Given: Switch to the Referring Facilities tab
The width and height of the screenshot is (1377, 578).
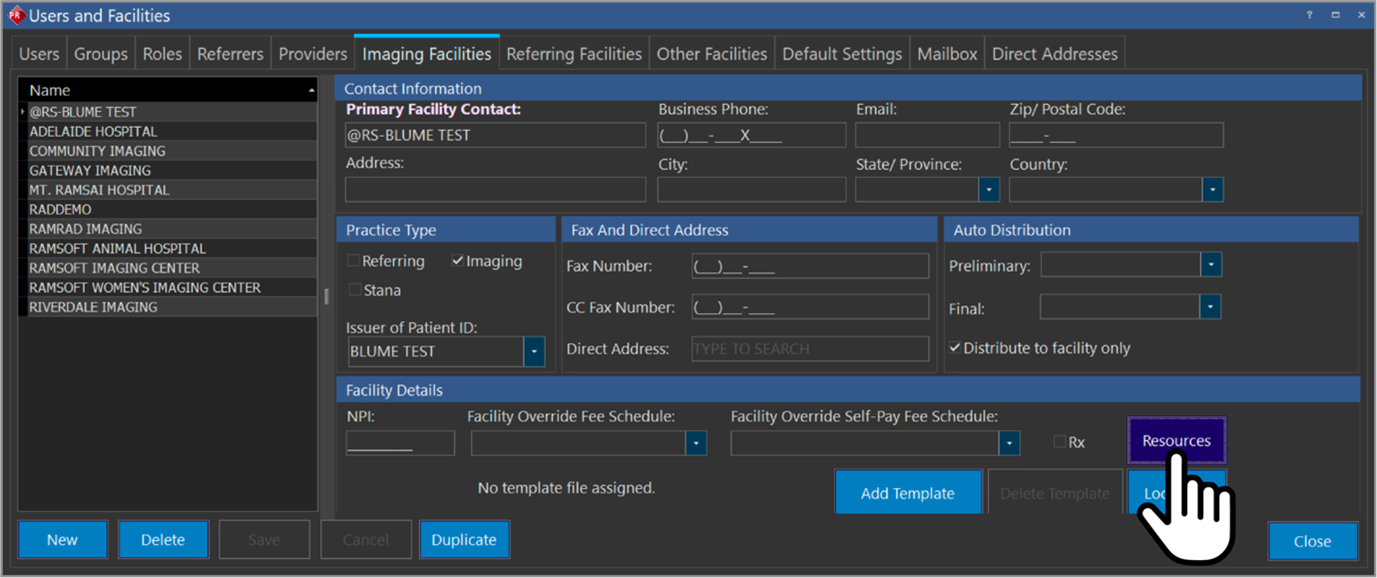Looking at the screenshot, I should click(x=574, y=54).
